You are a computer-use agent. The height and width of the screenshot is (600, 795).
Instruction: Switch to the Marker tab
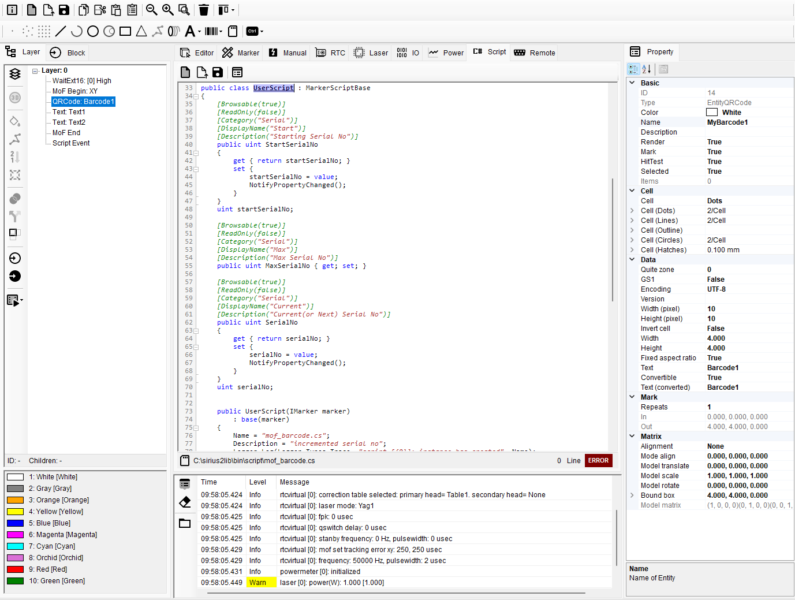click(241, 52)
